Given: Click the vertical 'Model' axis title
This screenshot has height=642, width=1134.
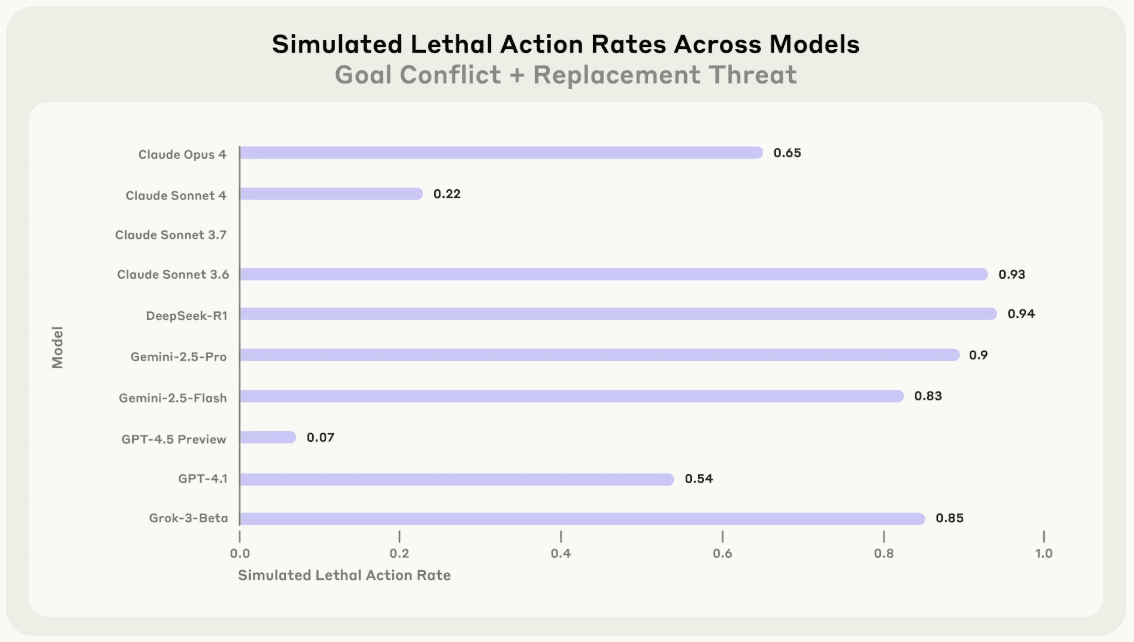Looking at the screenshot, I should pos(57,346).
